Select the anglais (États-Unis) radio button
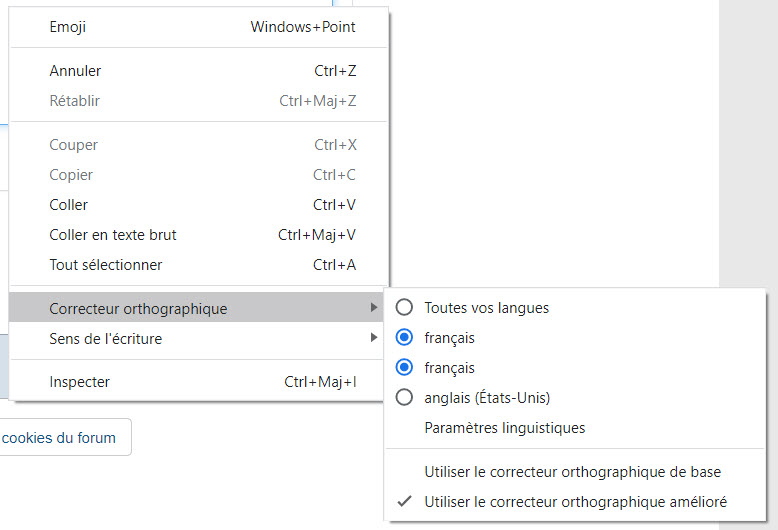This screenshot has width=778, height=530. tap(405, 398)
